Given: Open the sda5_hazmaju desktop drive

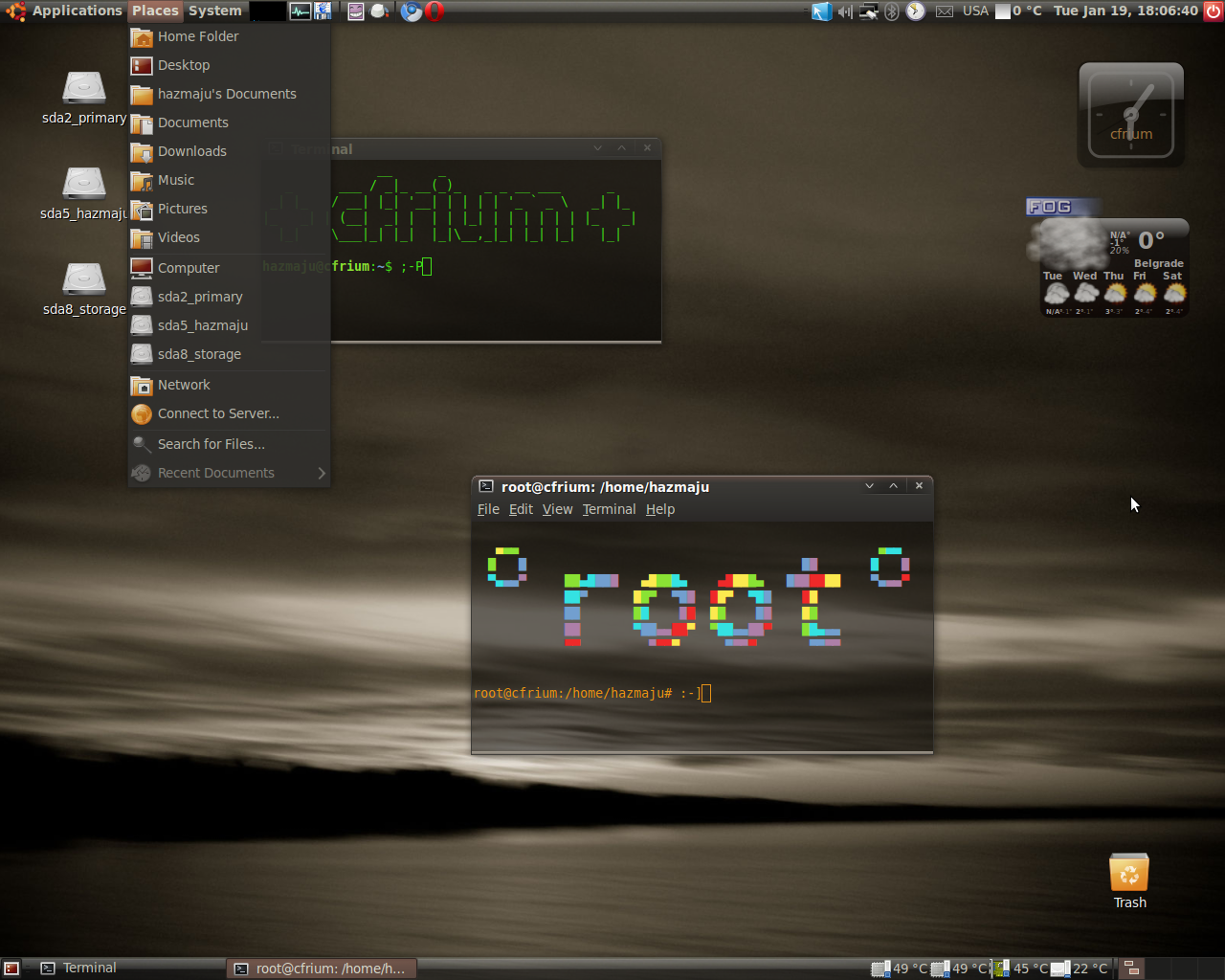Looking at the screenshot, I should [x=84, y=193].
